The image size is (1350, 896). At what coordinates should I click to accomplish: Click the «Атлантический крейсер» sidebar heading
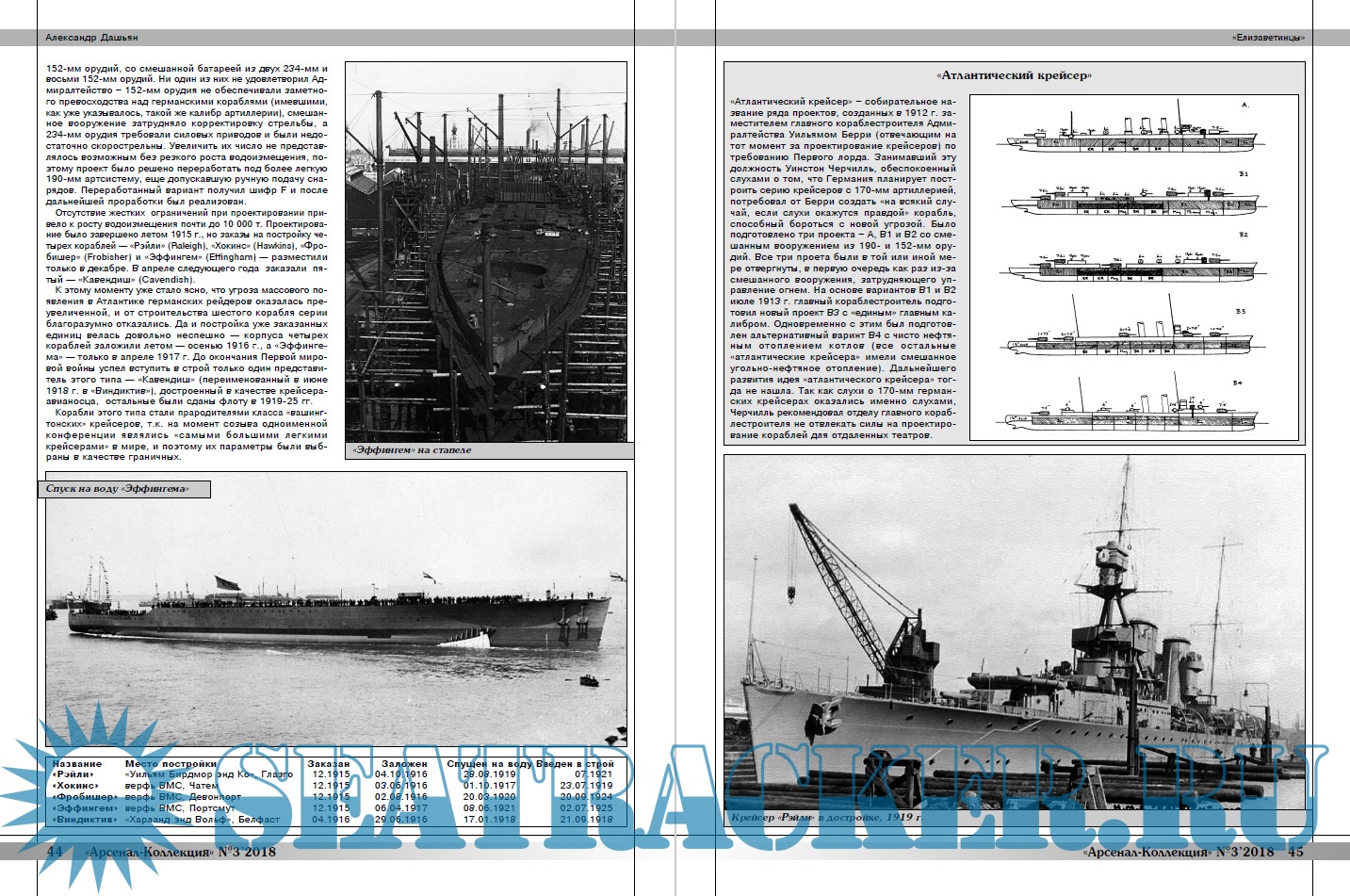tap(1014, 75)
